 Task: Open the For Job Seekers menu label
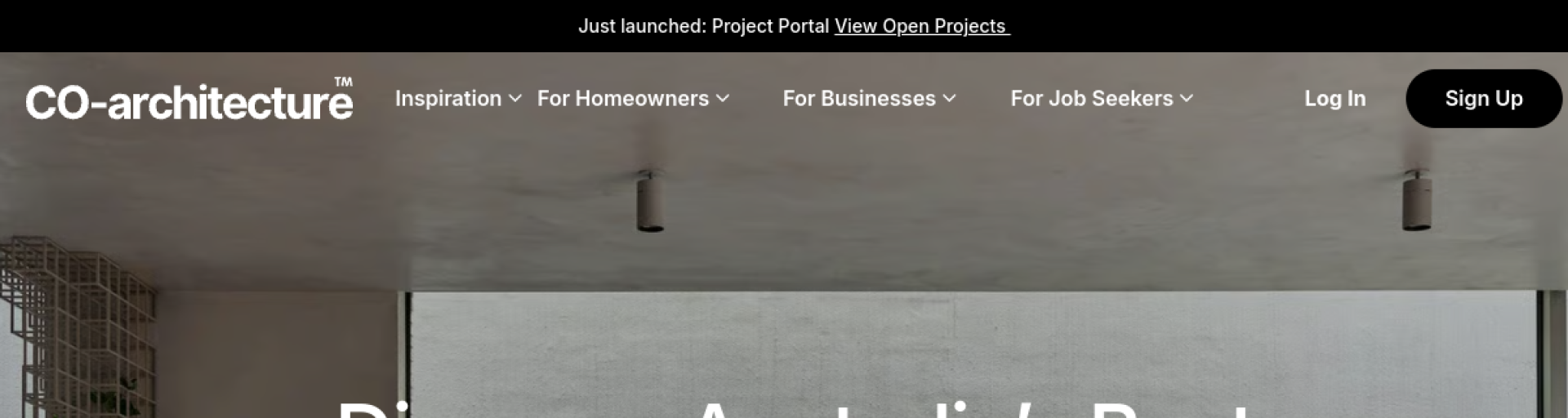1092,98
